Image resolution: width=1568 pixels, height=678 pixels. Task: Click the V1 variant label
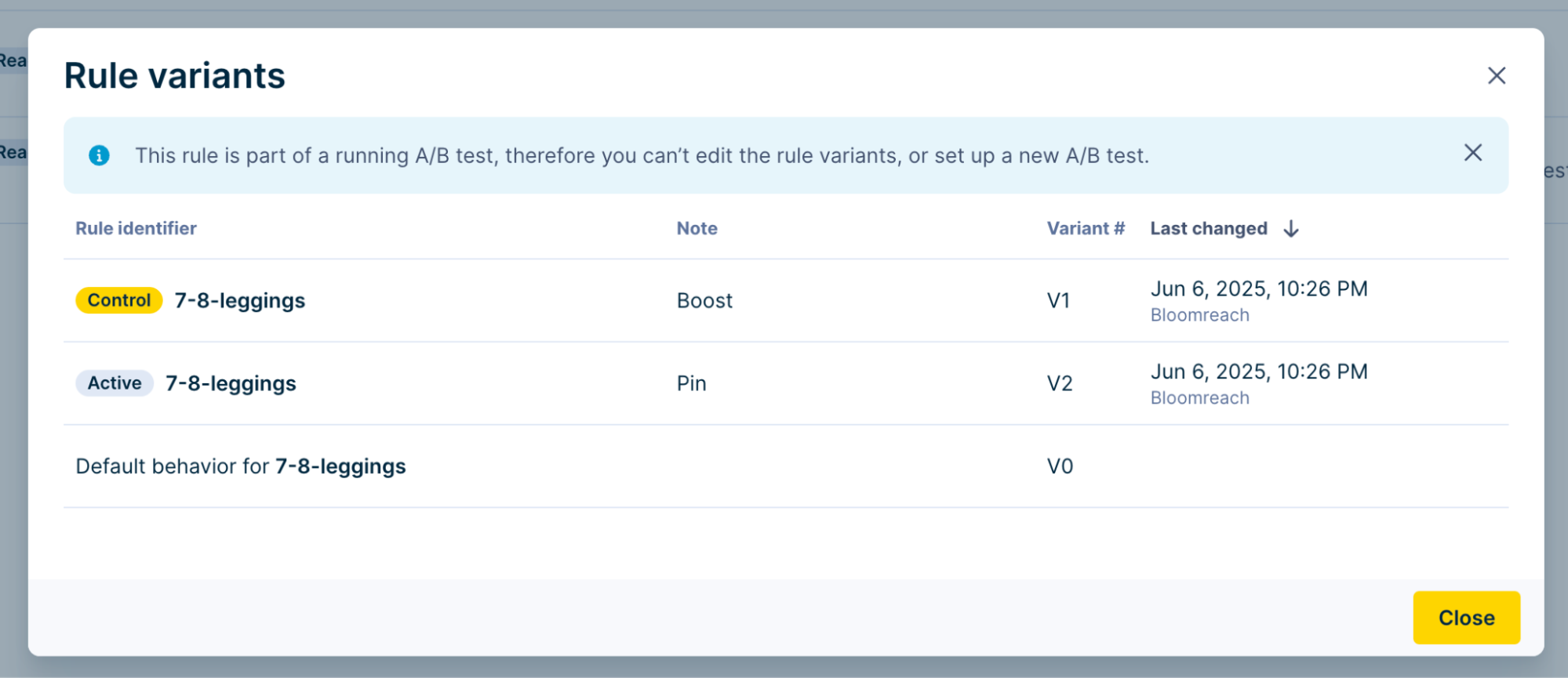tap(1060, 299)
